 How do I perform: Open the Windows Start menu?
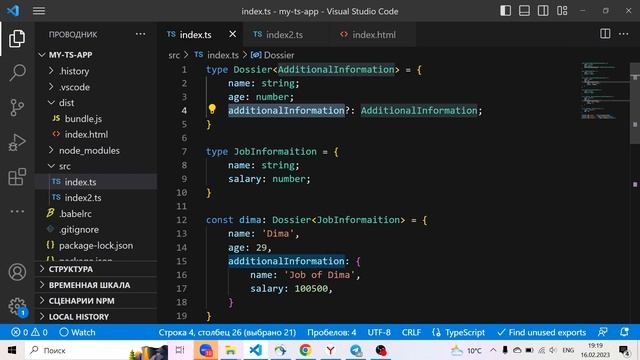click(x=12, y=350)
